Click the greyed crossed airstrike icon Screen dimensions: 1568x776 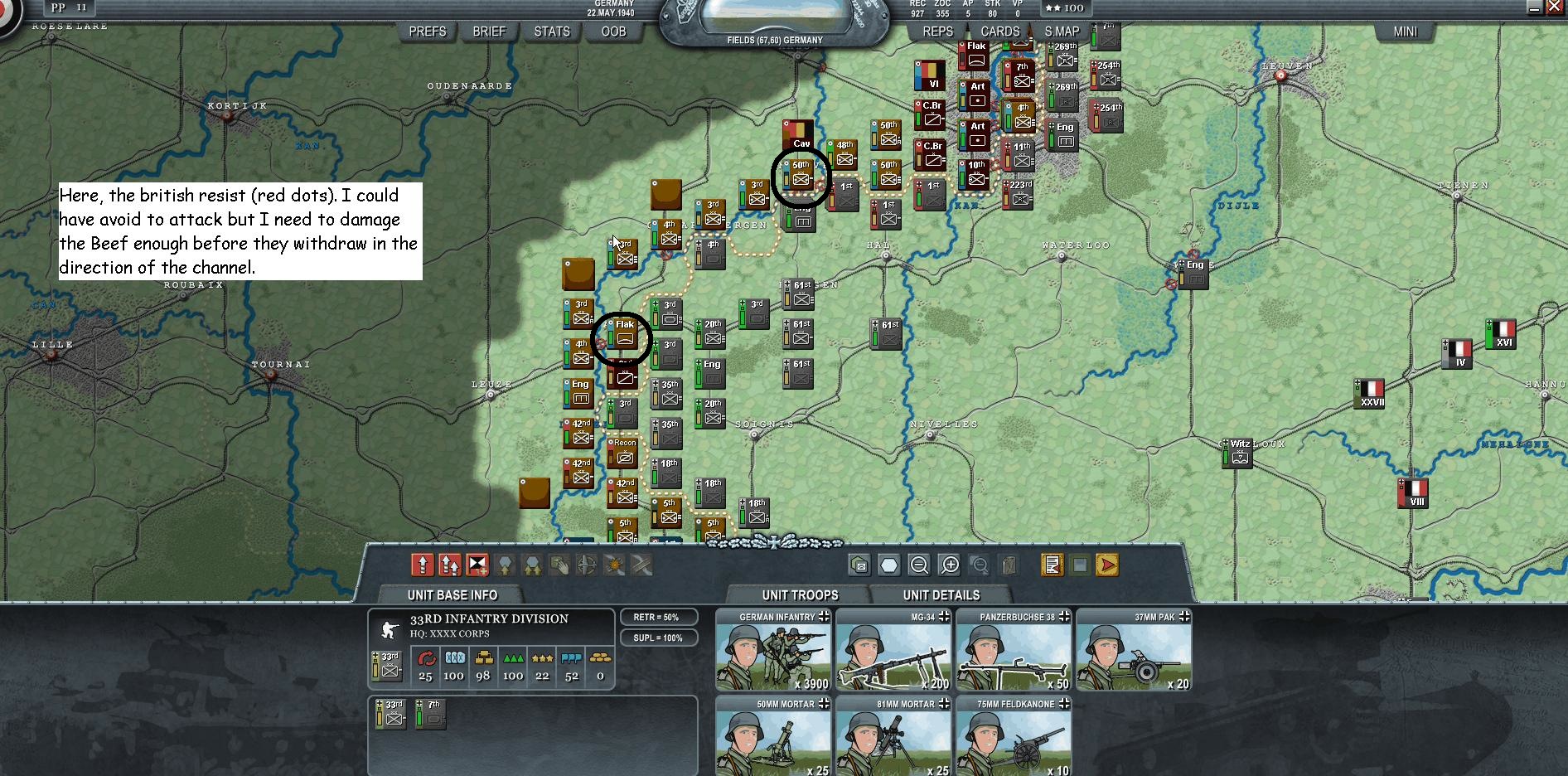[641, 565]
